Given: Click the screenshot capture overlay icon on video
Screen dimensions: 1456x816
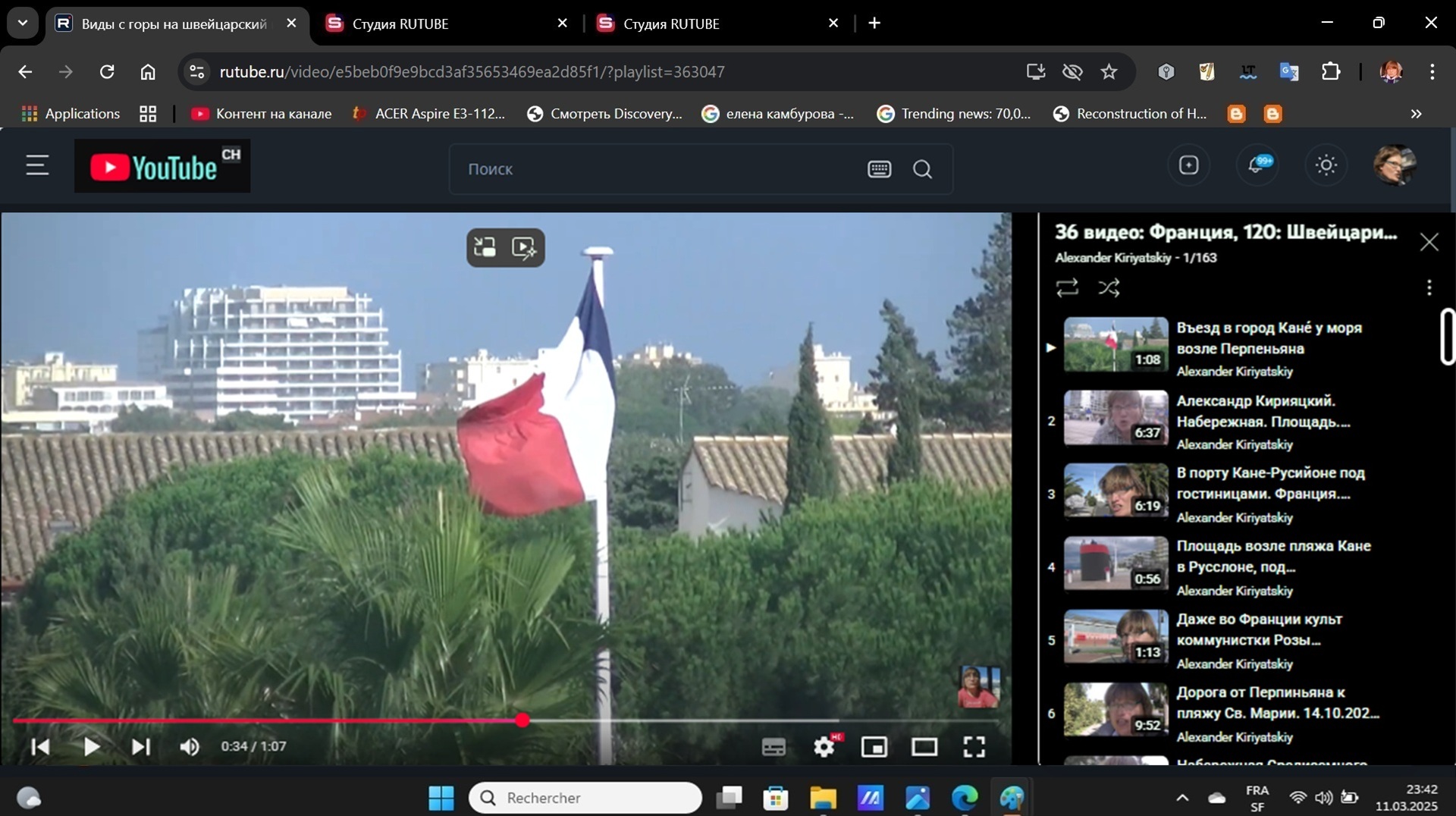Looking at the screenshot, I should [485, 247].
